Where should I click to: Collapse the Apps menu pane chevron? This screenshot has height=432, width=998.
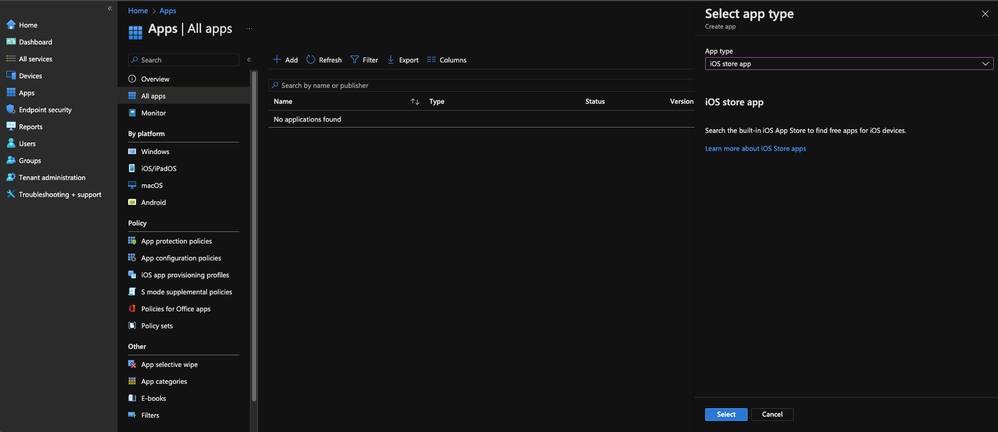[249, 60]
